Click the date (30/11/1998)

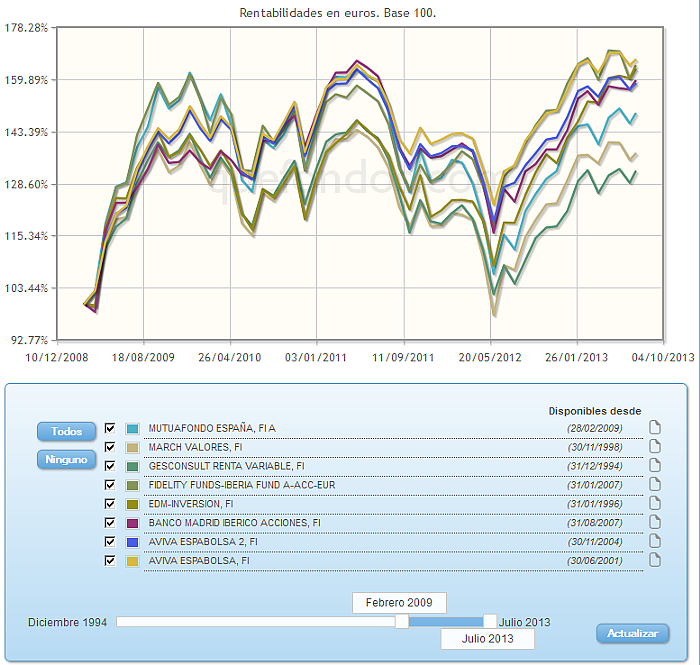click(595, 447)
